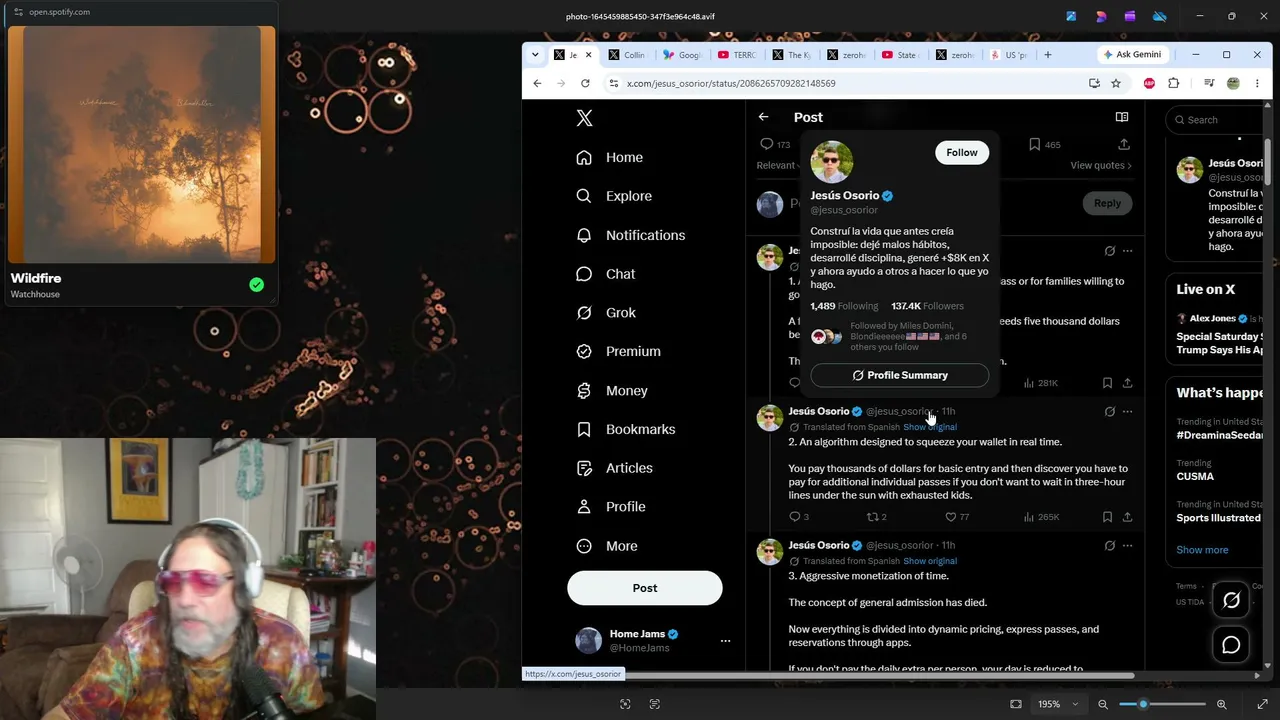Click the share icon on the main post
The width and height of the screenshot is (1280, 720).
[x=1124, y=144]
